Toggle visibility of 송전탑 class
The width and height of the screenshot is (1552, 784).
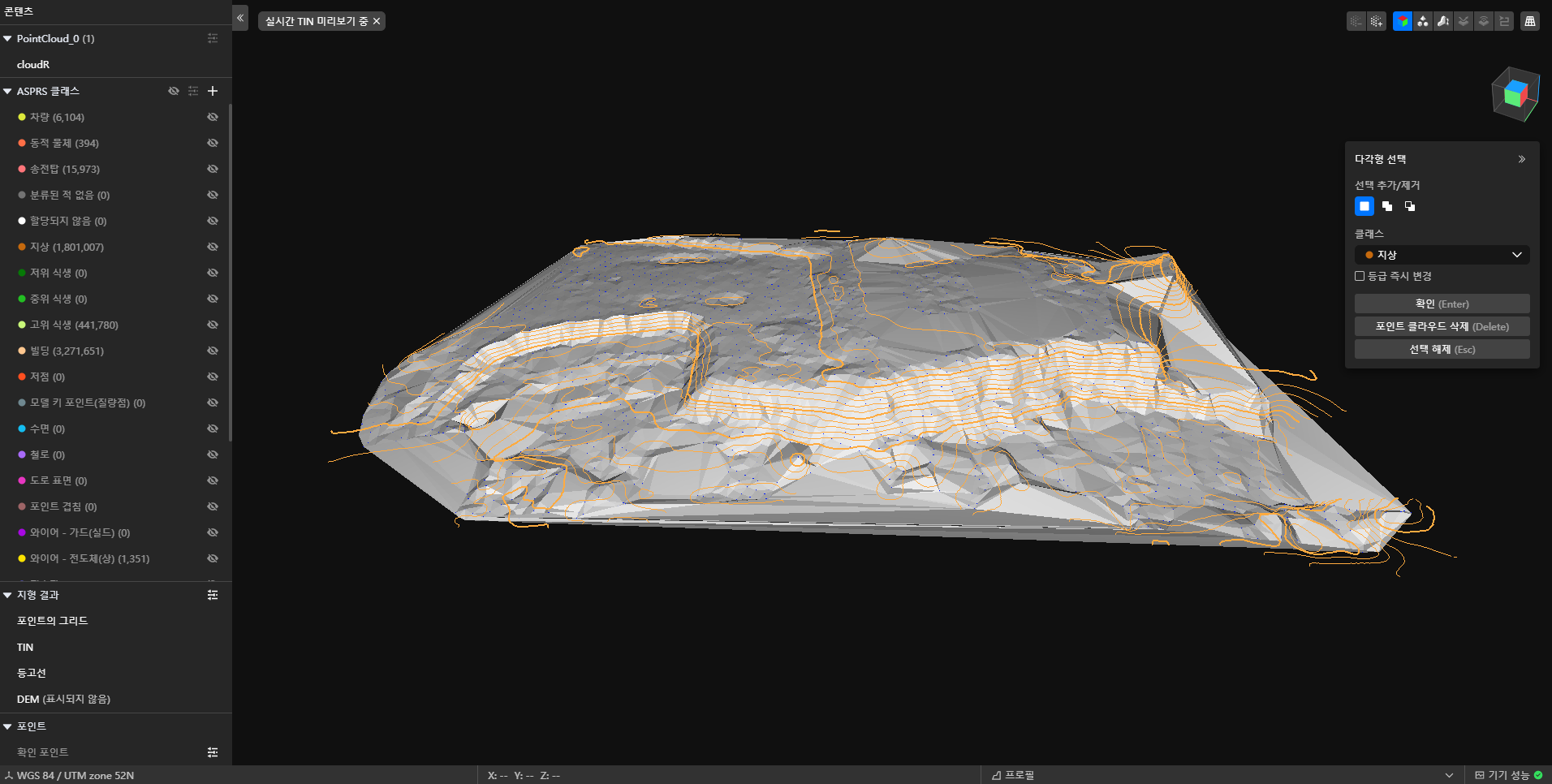click(213, 169)
